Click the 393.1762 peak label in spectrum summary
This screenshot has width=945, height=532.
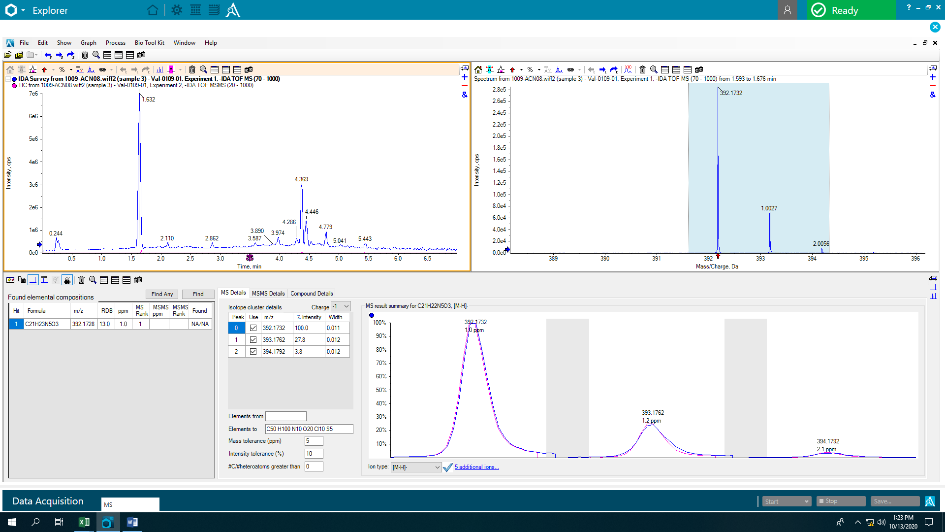pos(653,413)
